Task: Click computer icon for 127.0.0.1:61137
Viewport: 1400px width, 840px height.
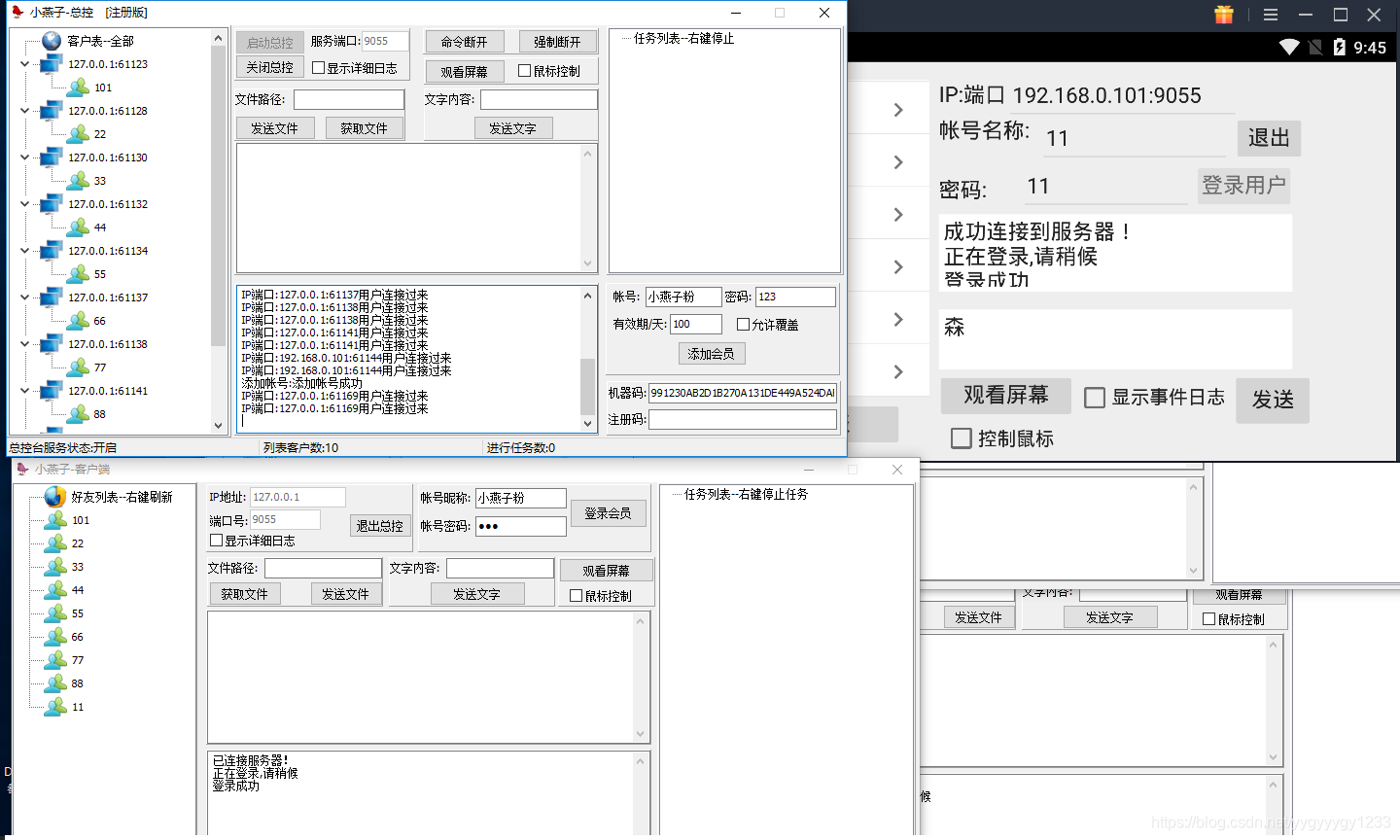Action: point(52,297)
